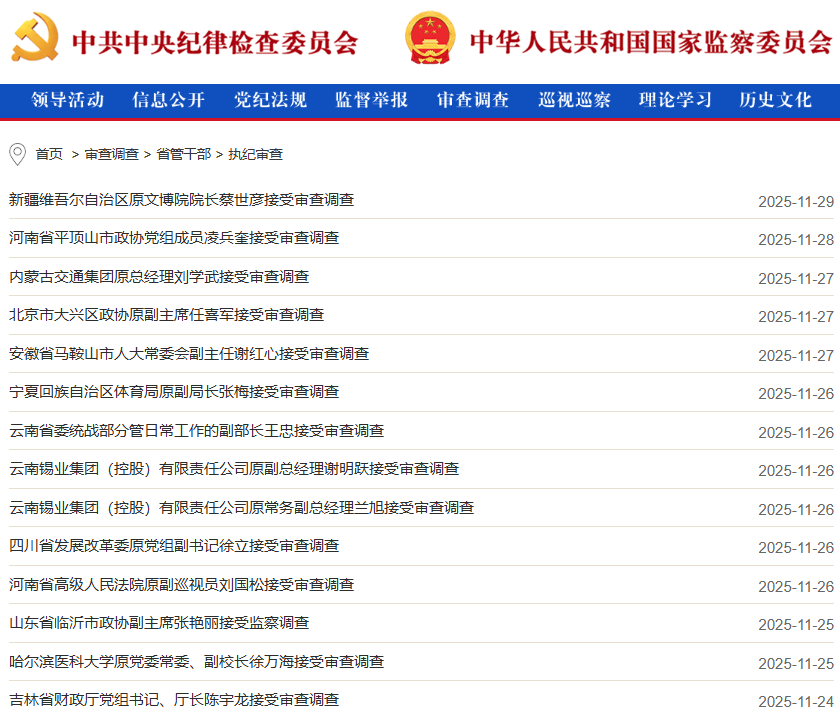This screenshot has height=718, width=840.
Task: Click the Communist Party hammer-and-sickle emblem
Action: tap(36, 39)
